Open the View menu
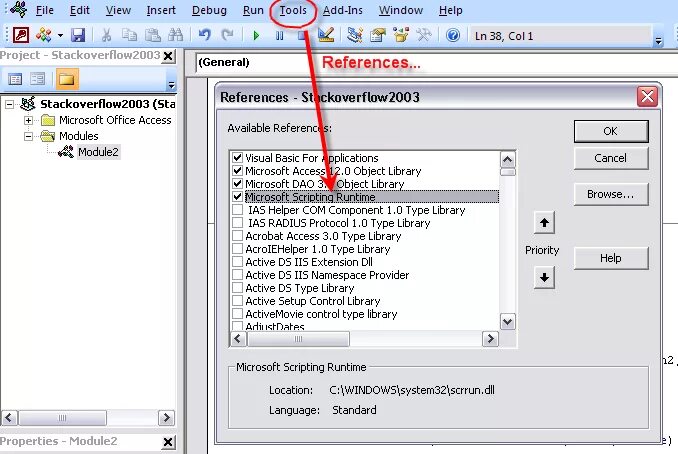Screen dimensions: 678x454 (x=118, y=10)
